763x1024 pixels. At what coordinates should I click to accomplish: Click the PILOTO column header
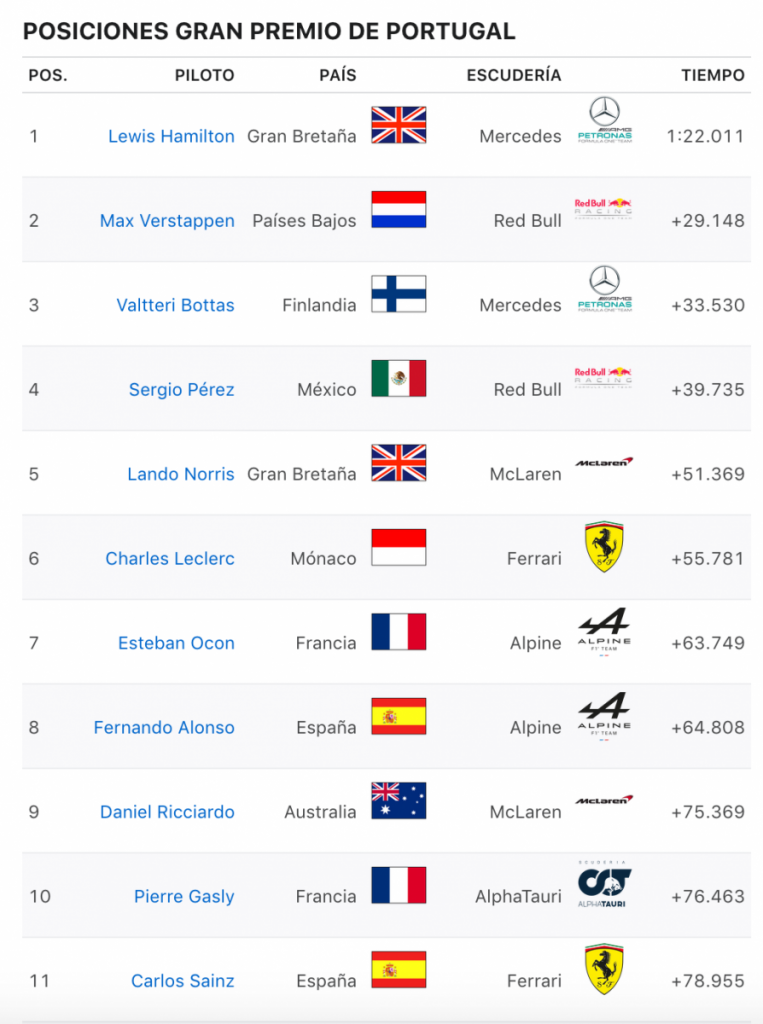coord(204,75)
